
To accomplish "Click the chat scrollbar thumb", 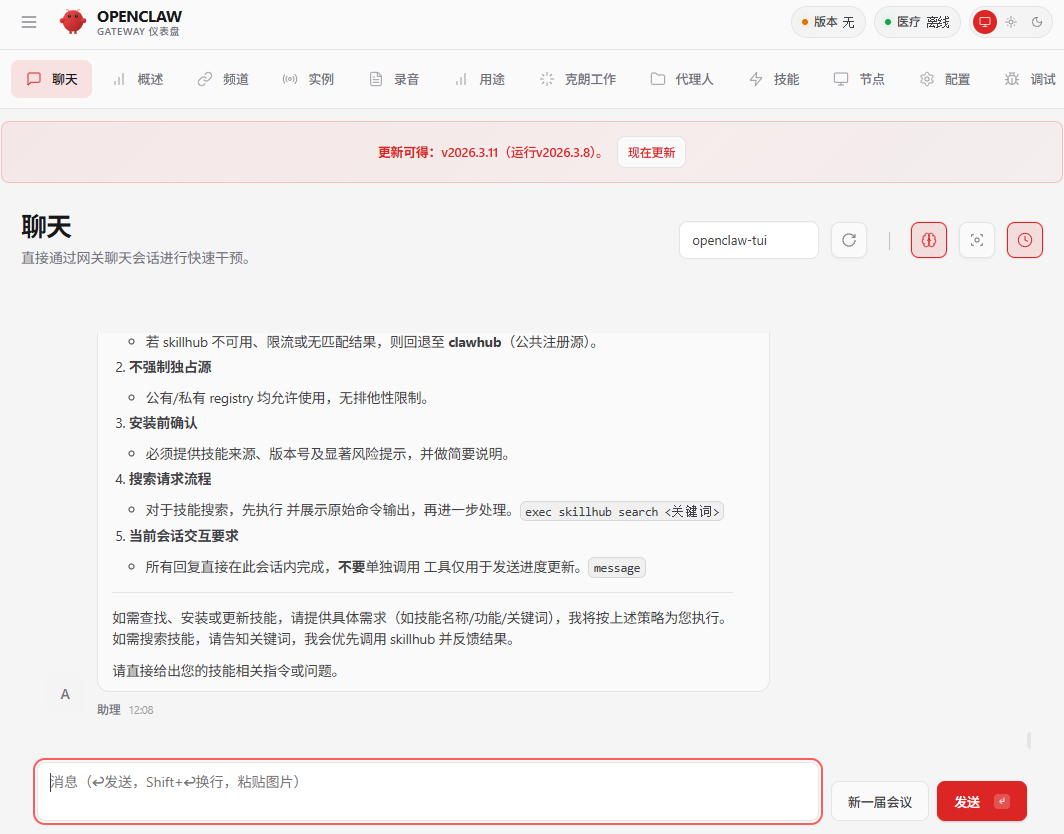I will (1029, 740).
